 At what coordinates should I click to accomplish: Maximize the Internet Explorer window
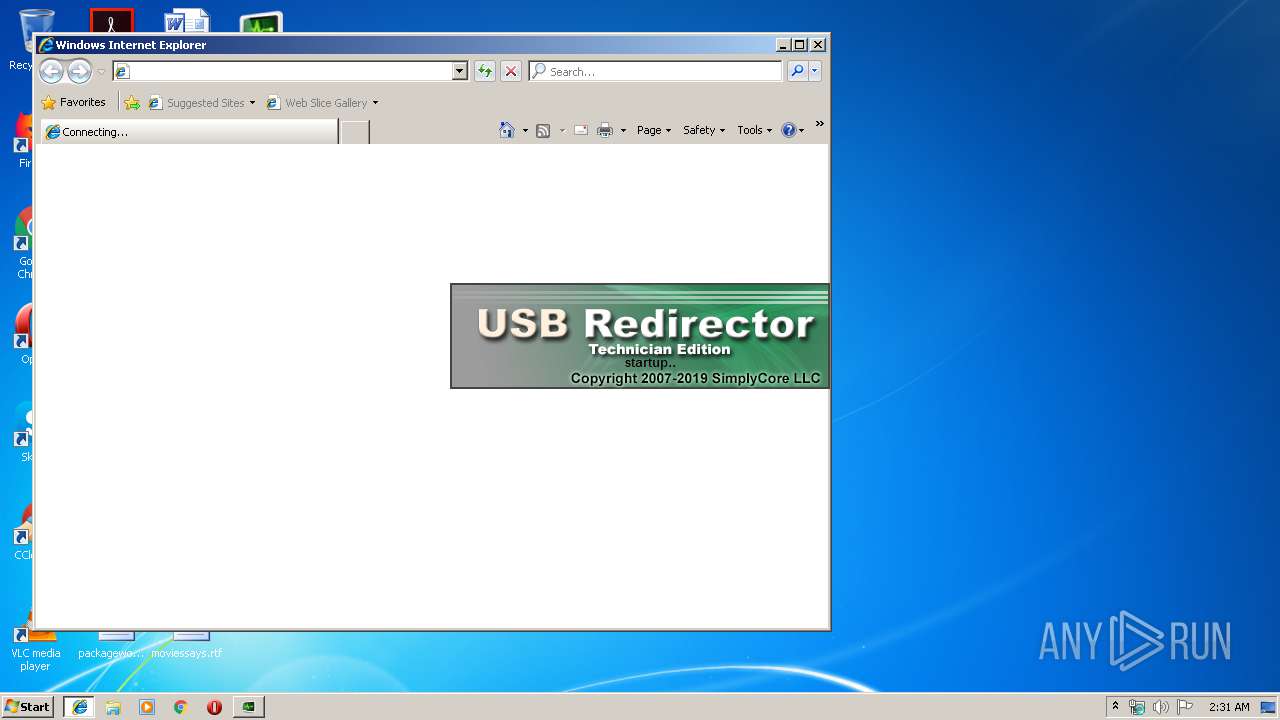(x=800, y=45)
